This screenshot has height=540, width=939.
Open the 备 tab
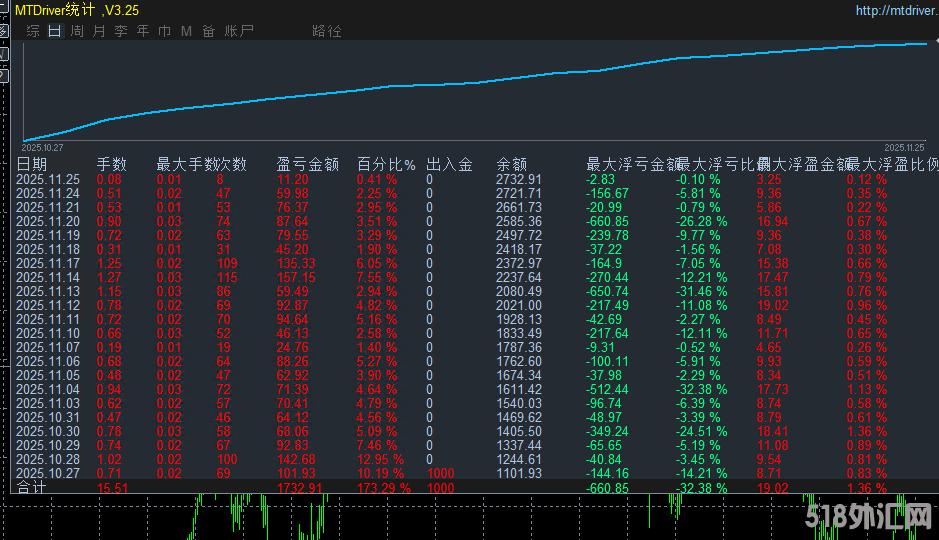[208, 31]
